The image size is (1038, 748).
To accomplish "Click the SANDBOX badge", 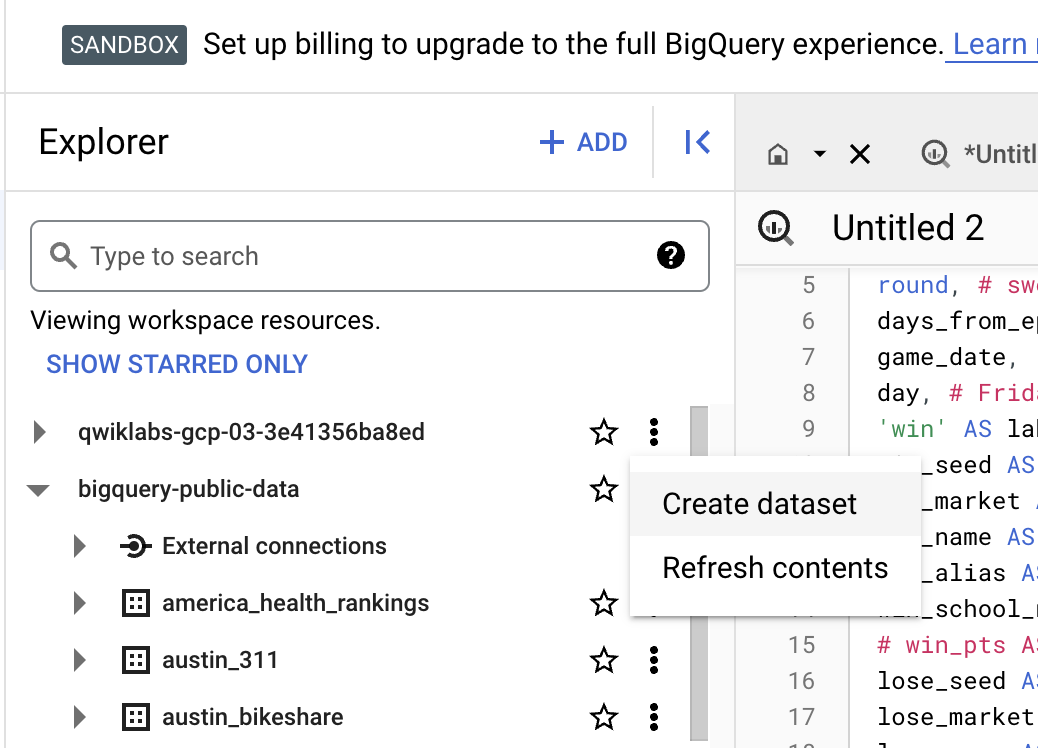I will [124, 45].
